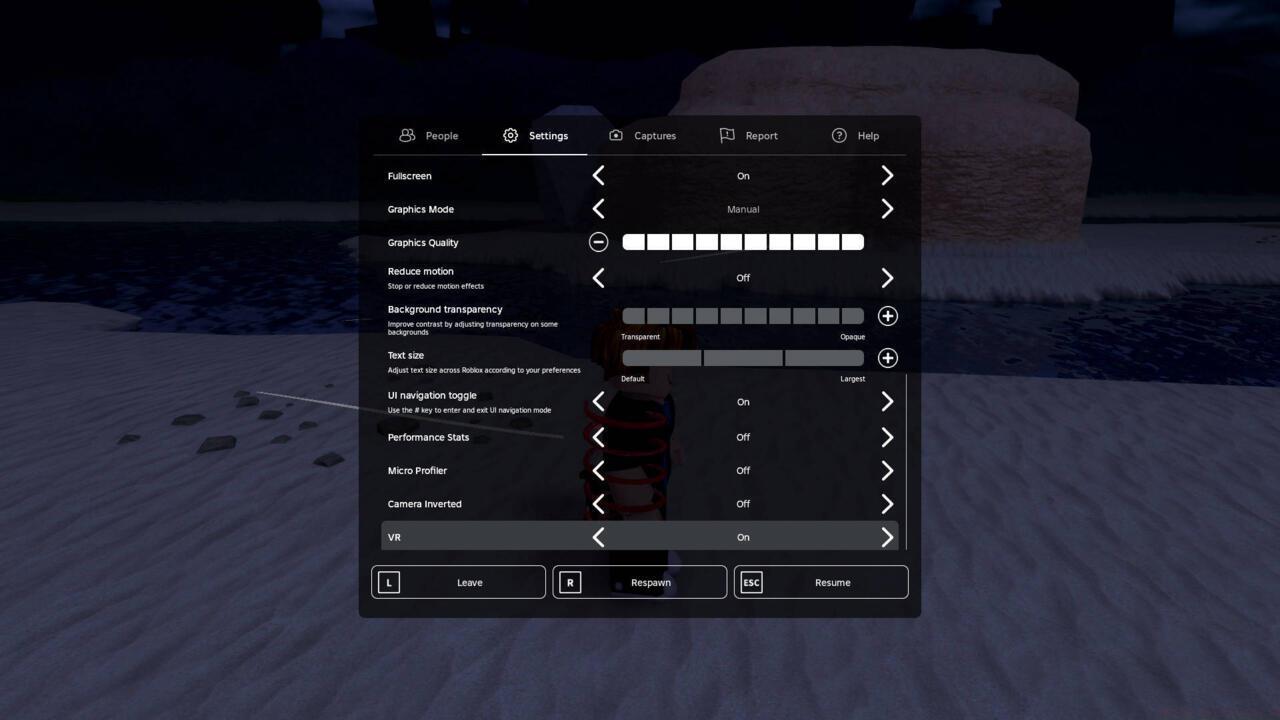This screenshot has height=720, width=1280.
Task: Switch to the Captures tab
Action: [643, 135]
